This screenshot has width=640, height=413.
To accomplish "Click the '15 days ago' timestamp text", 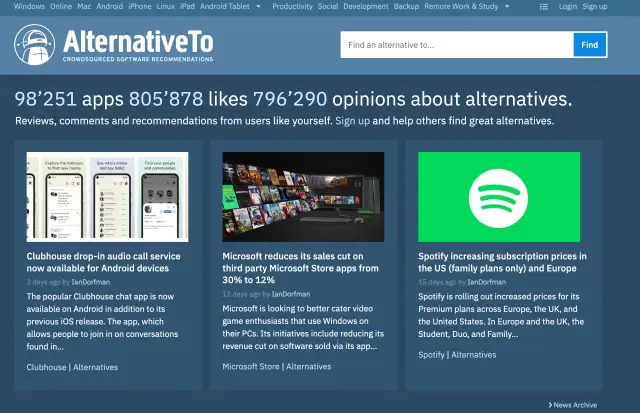I will pyautogui.click(x=437, y=282).
